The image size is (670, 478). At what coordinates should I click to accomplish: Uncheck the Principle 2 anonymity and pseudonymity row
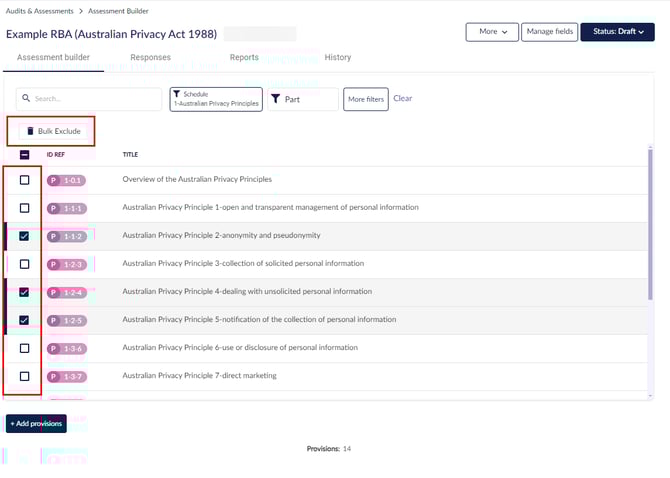(24, 236)
